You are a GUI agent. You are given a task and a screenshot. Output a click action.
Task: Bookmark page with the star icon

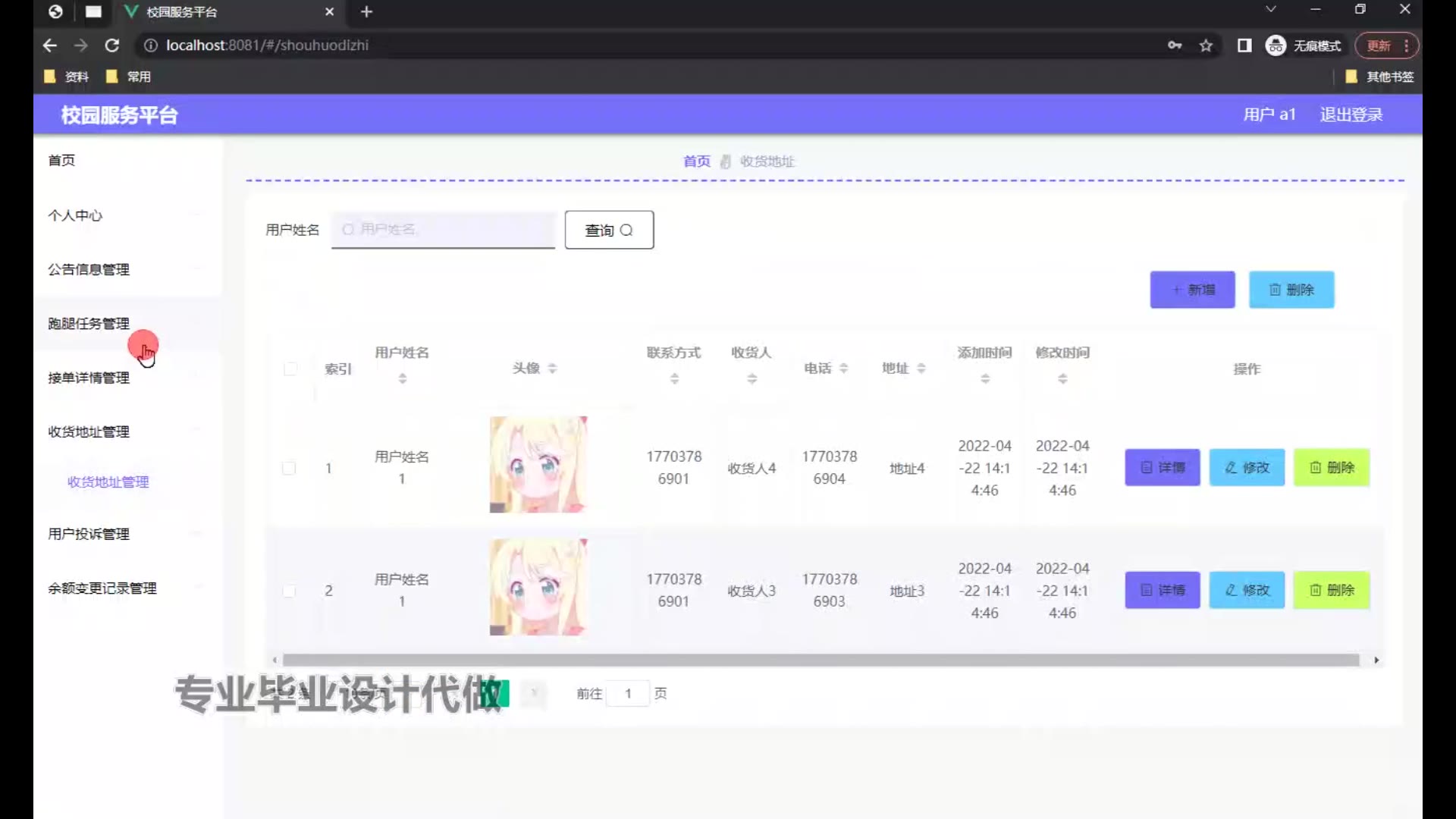[1206, 45]
